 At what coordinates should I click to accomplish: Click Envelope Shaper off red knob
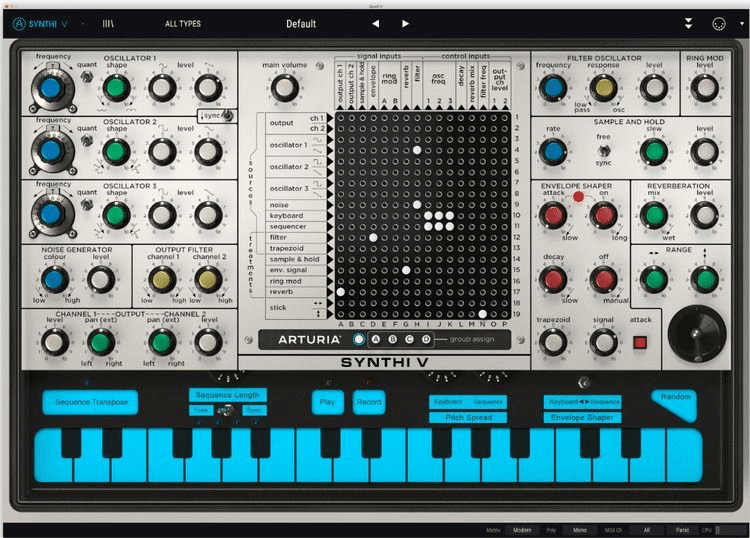click(x=603, y=280)
